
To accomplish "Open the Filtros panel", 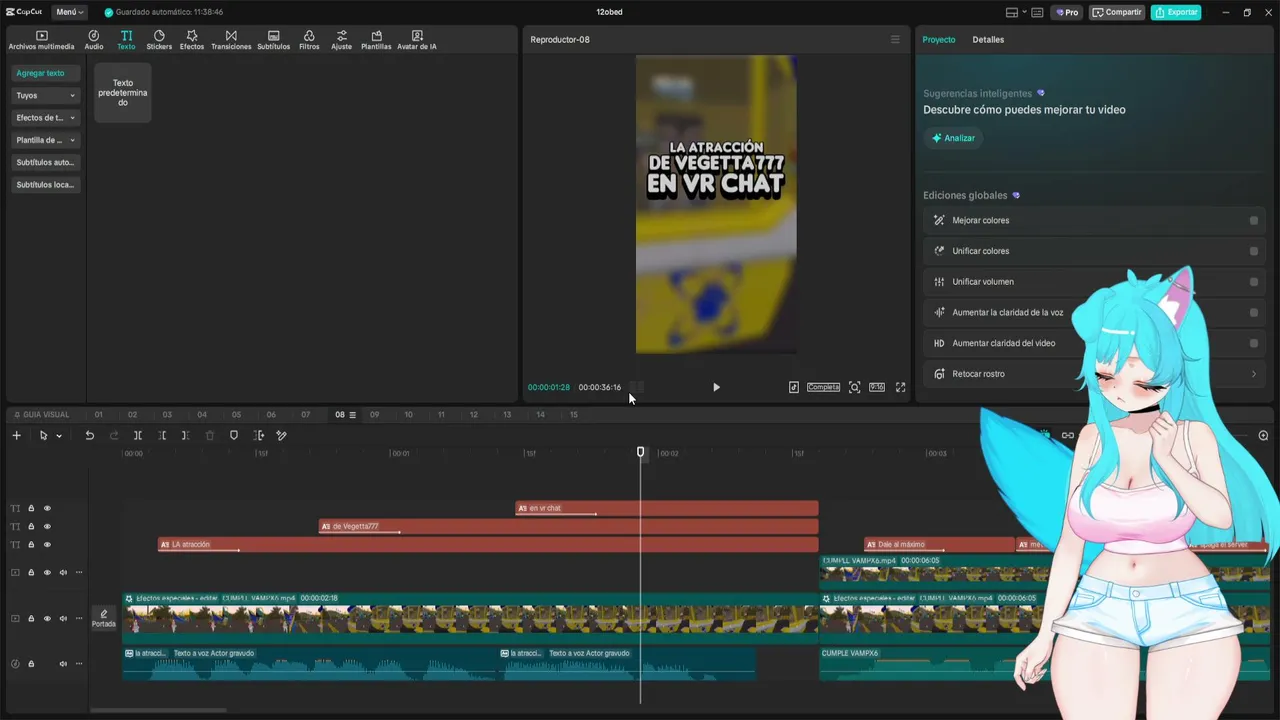I will pyautogui.click(x=309, y=40).
